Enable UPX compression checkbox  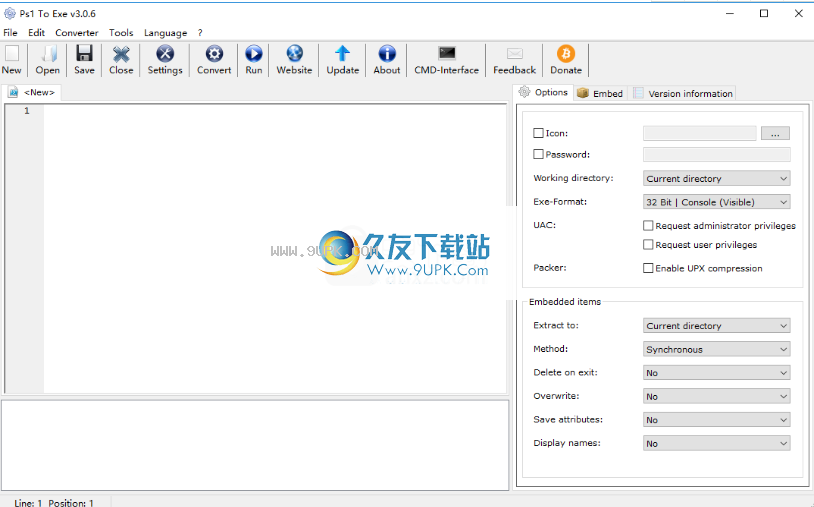click(648, 268)
